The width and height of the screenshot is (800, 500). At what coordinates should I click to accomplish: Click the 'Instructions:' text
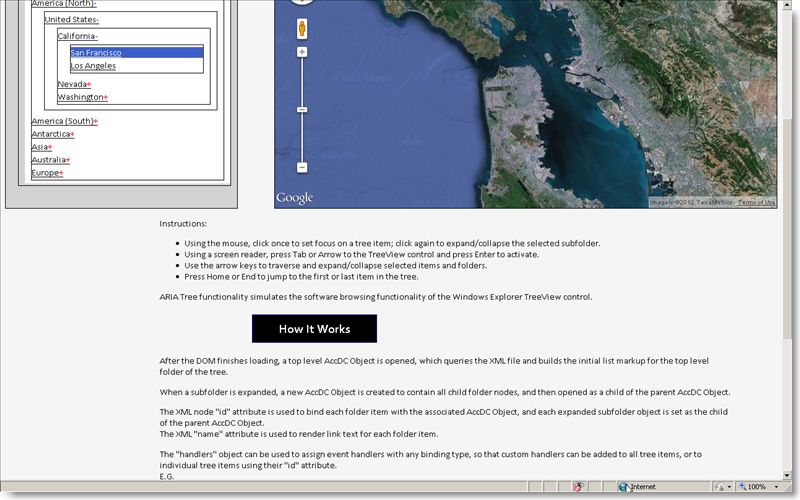(x=183, y=223)
